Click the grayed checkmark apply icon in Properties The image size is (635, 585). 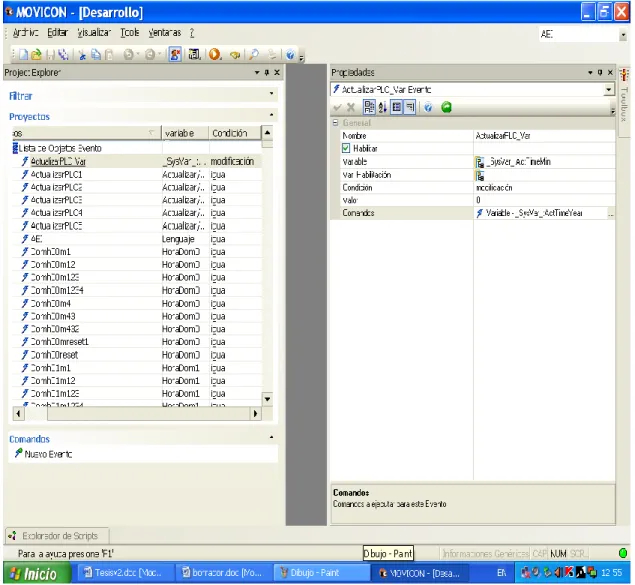337,108
